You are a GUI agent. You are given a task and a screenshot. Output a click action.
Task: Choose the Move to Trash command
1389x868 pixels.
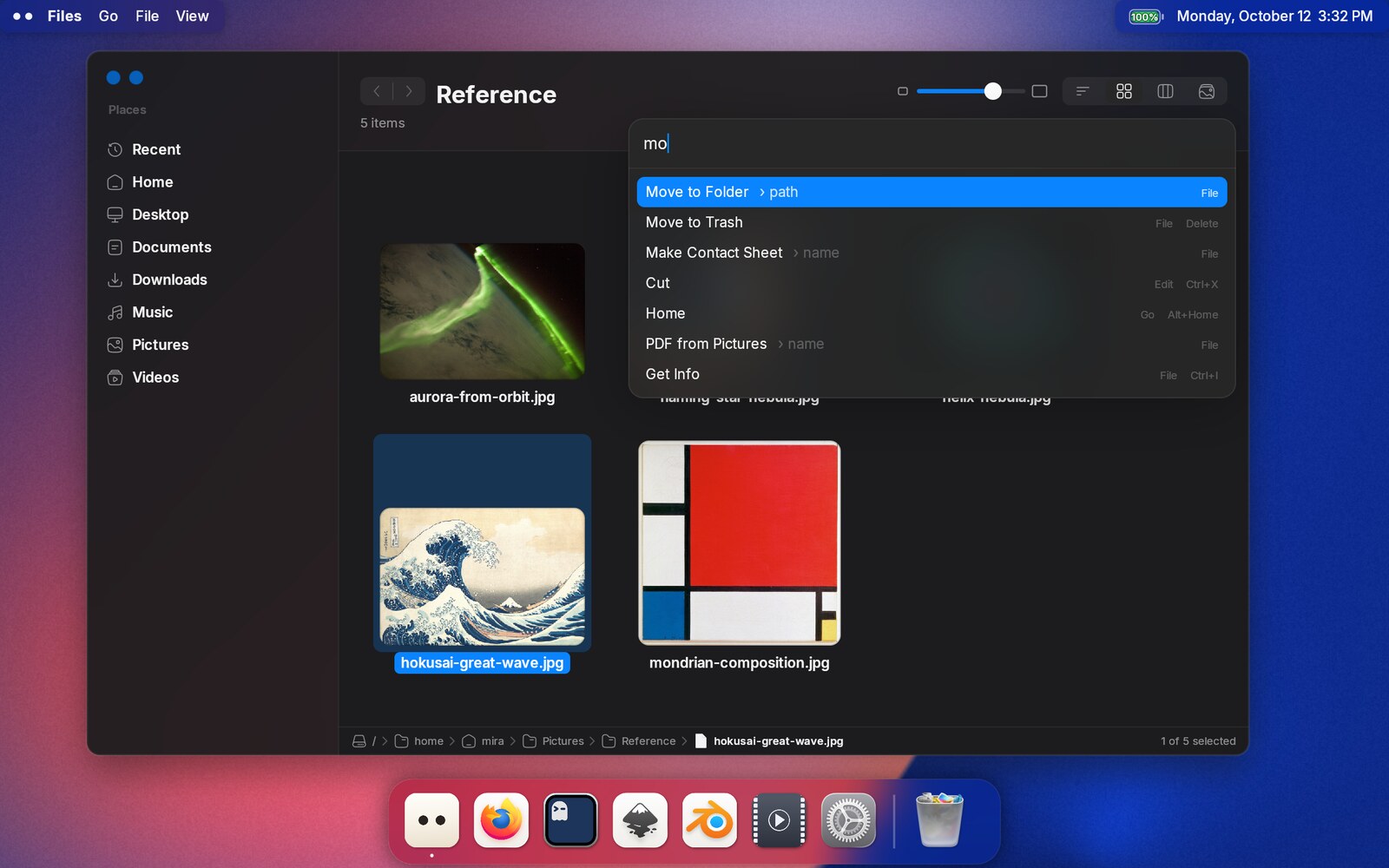pos(931,222)
